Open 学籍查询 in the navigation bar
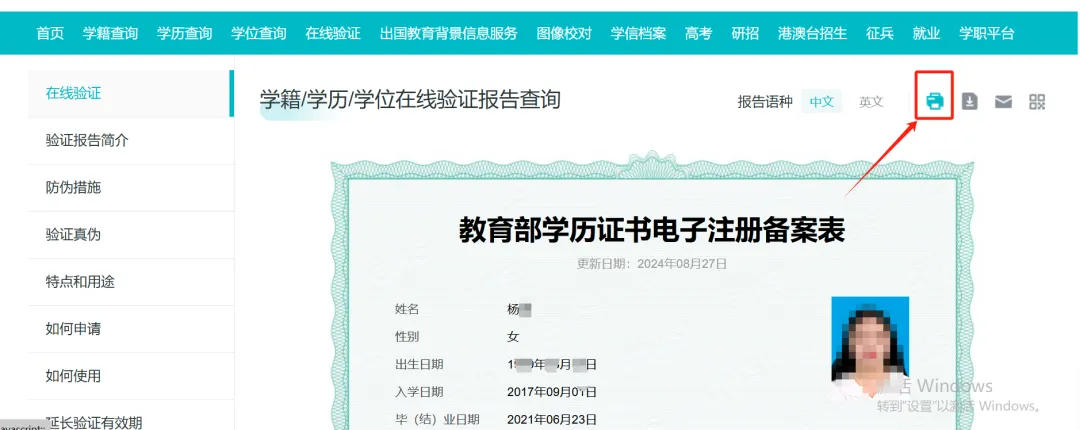This screenshot has width=1080, height=430. (x=110, y=33)
